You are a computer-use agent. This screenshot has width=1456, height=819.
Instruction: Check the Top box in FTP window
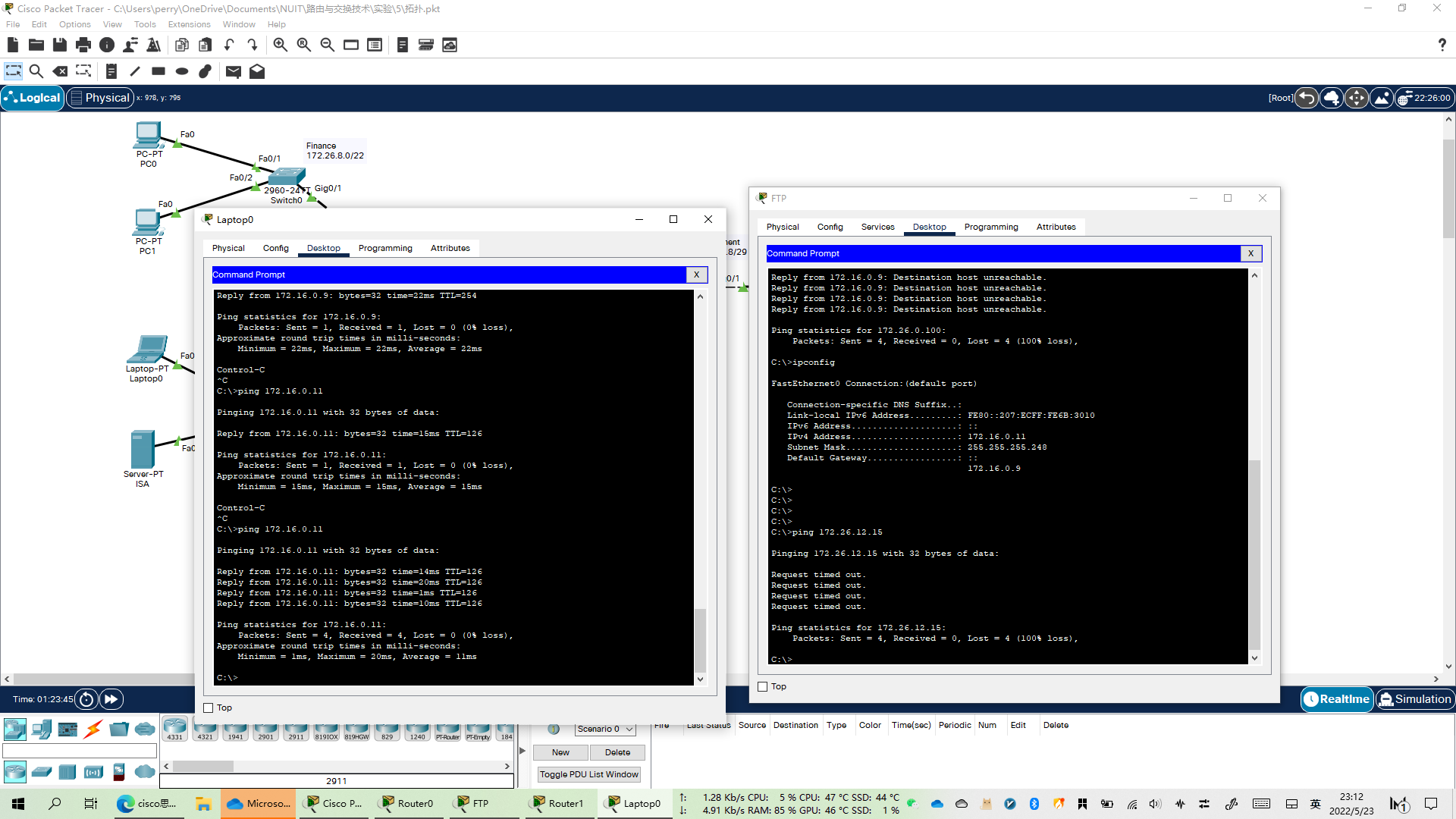[x=763, y=686]
